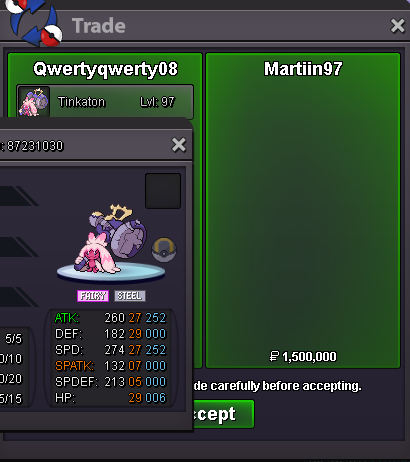Click the Trade swap Pokéball icon
The image size is (410, 462).
click(35, 21)
